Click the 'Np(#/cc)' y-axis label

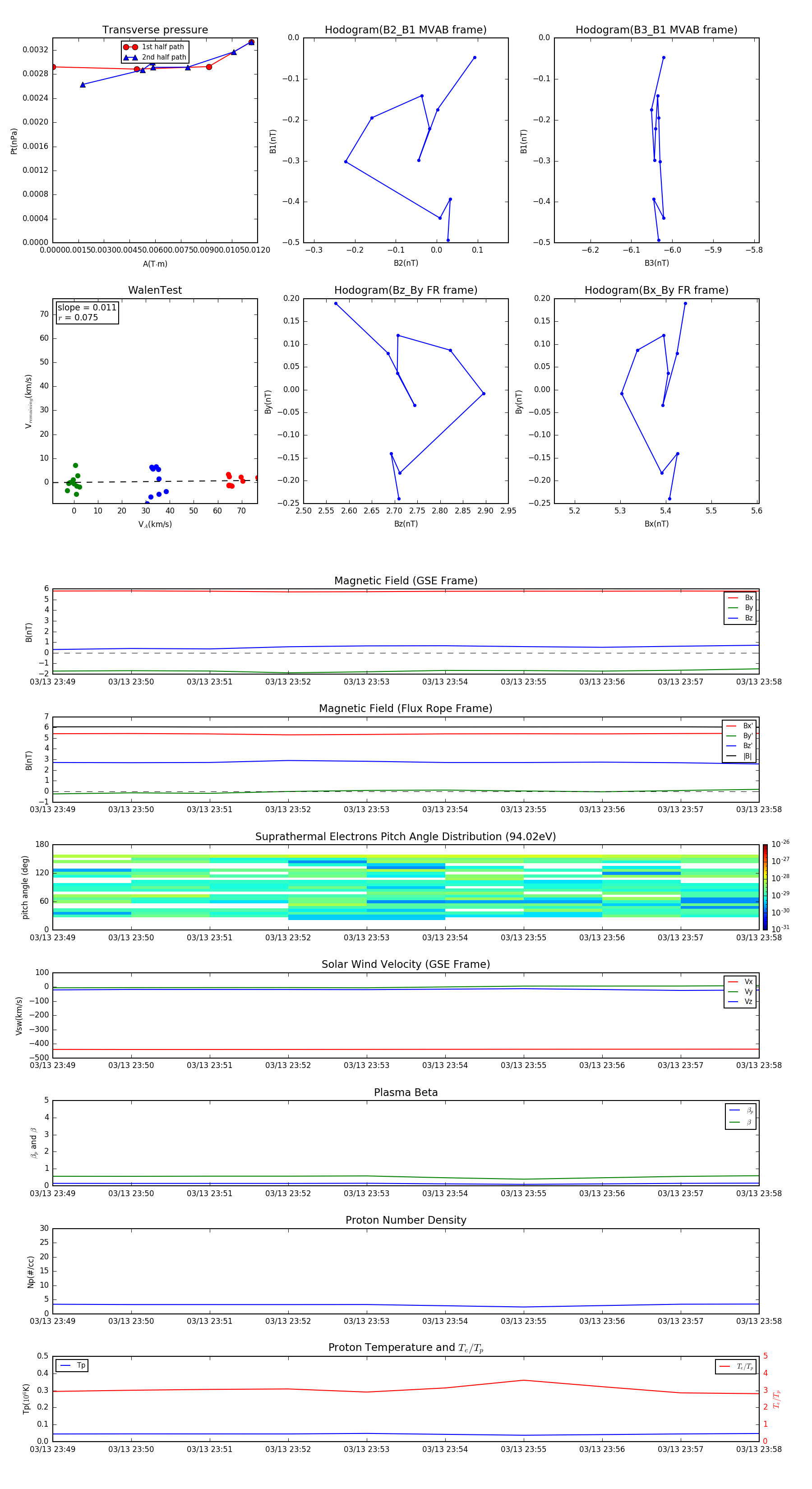[x=31, y=1272]
